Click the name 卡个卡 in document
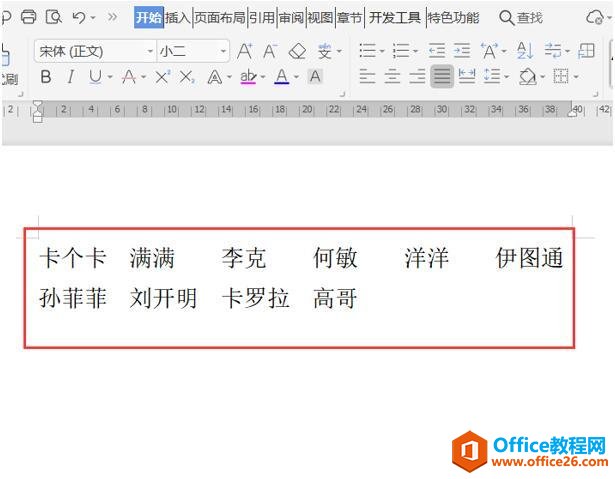 73,258
